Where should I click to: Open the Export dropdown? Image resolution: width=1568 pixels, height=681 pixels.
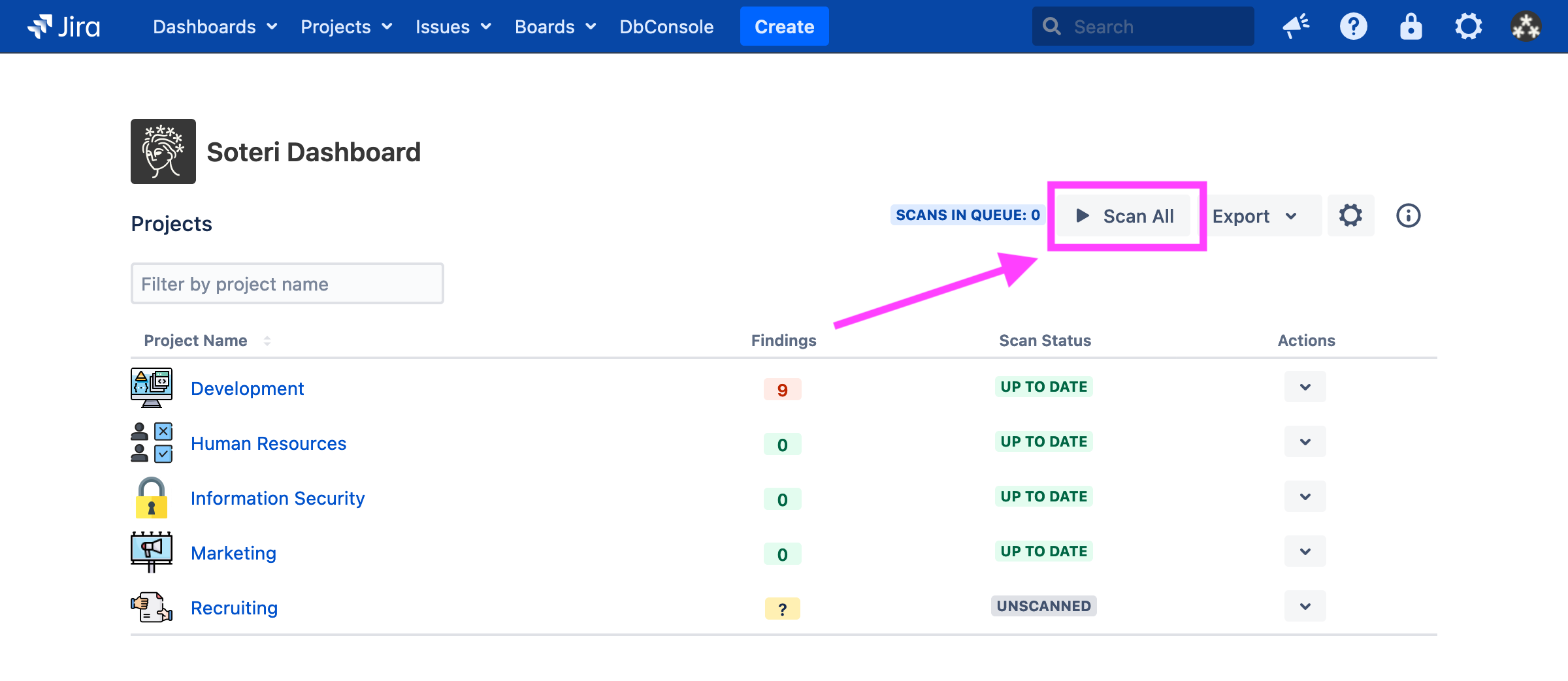click(x=1254, y=216)
